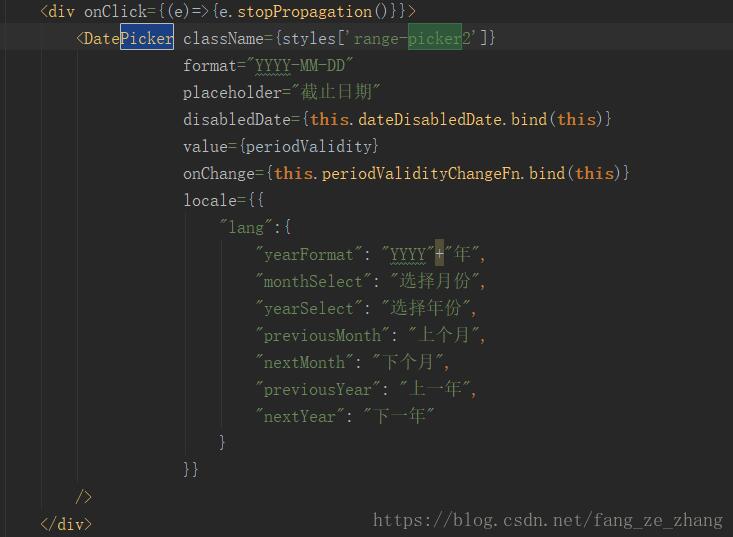Click the "下个月" string
733x537 pixels.
(x=408, y=362)
